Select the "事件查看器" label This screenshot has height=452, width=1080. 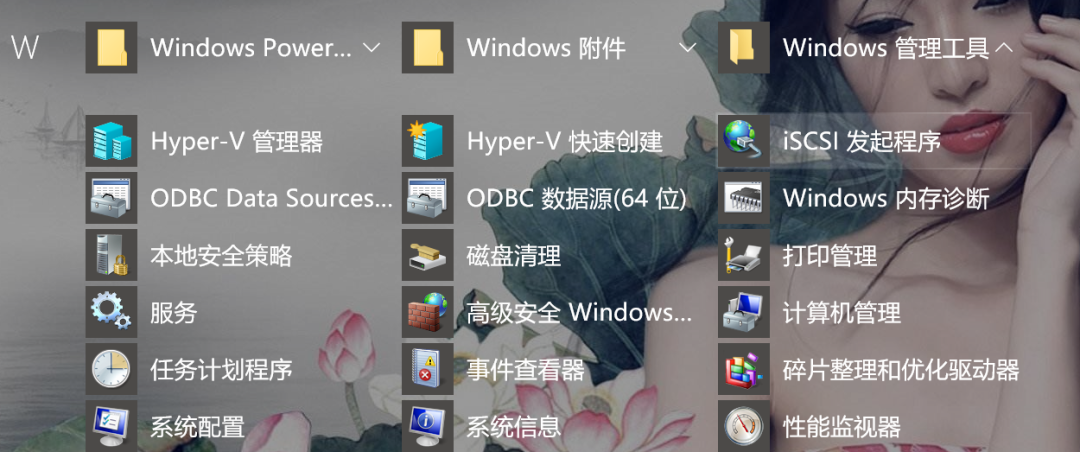pyautogui.click(x=526, y=371)
